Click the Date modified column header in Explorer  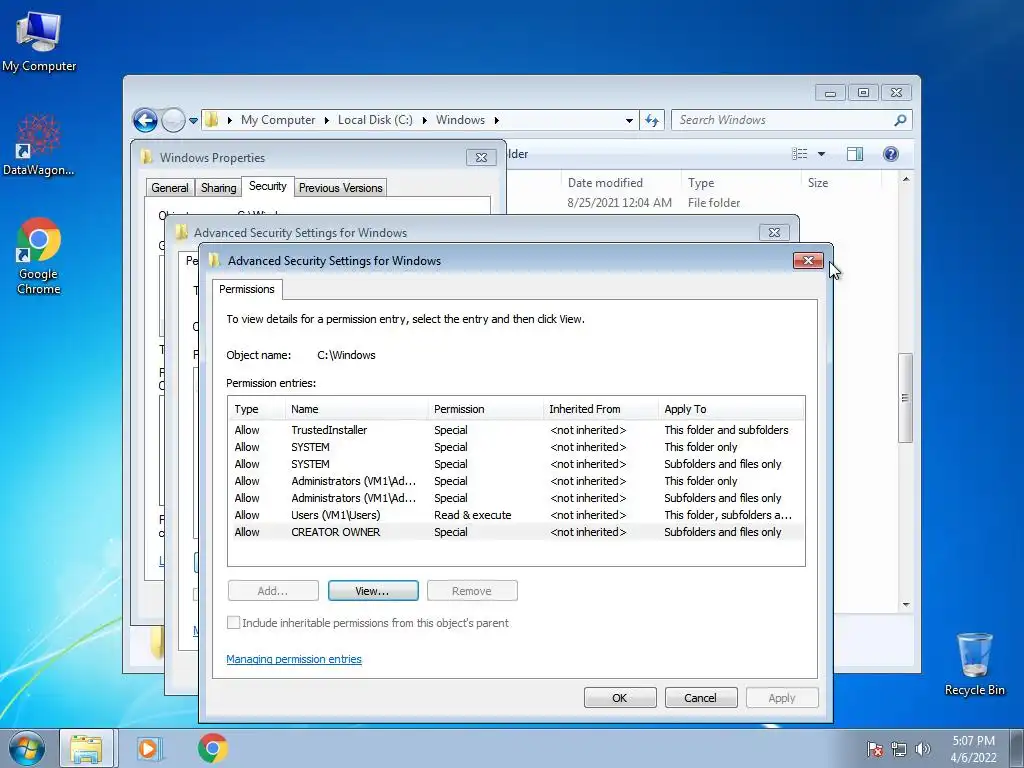coord(621,183)
